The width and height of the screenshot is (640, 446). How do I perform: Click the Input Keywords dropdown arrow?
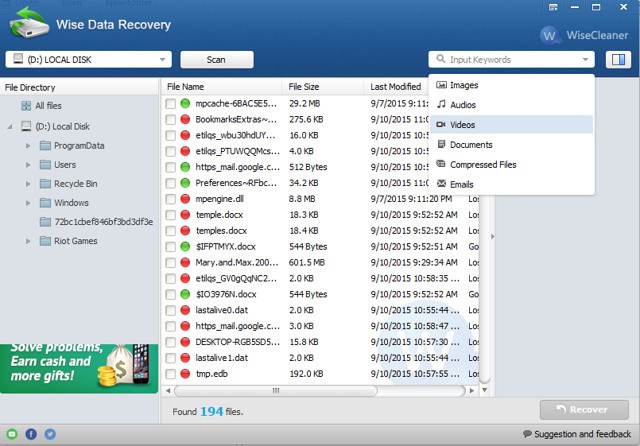coord(585,60)
